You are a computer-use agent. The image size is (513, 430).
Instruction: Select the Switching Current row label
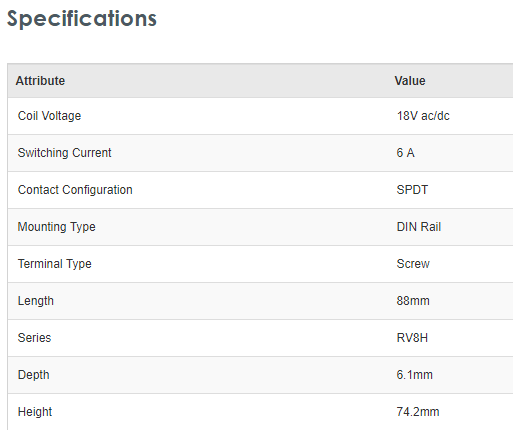pyautogui.click(x=64, y=153)
